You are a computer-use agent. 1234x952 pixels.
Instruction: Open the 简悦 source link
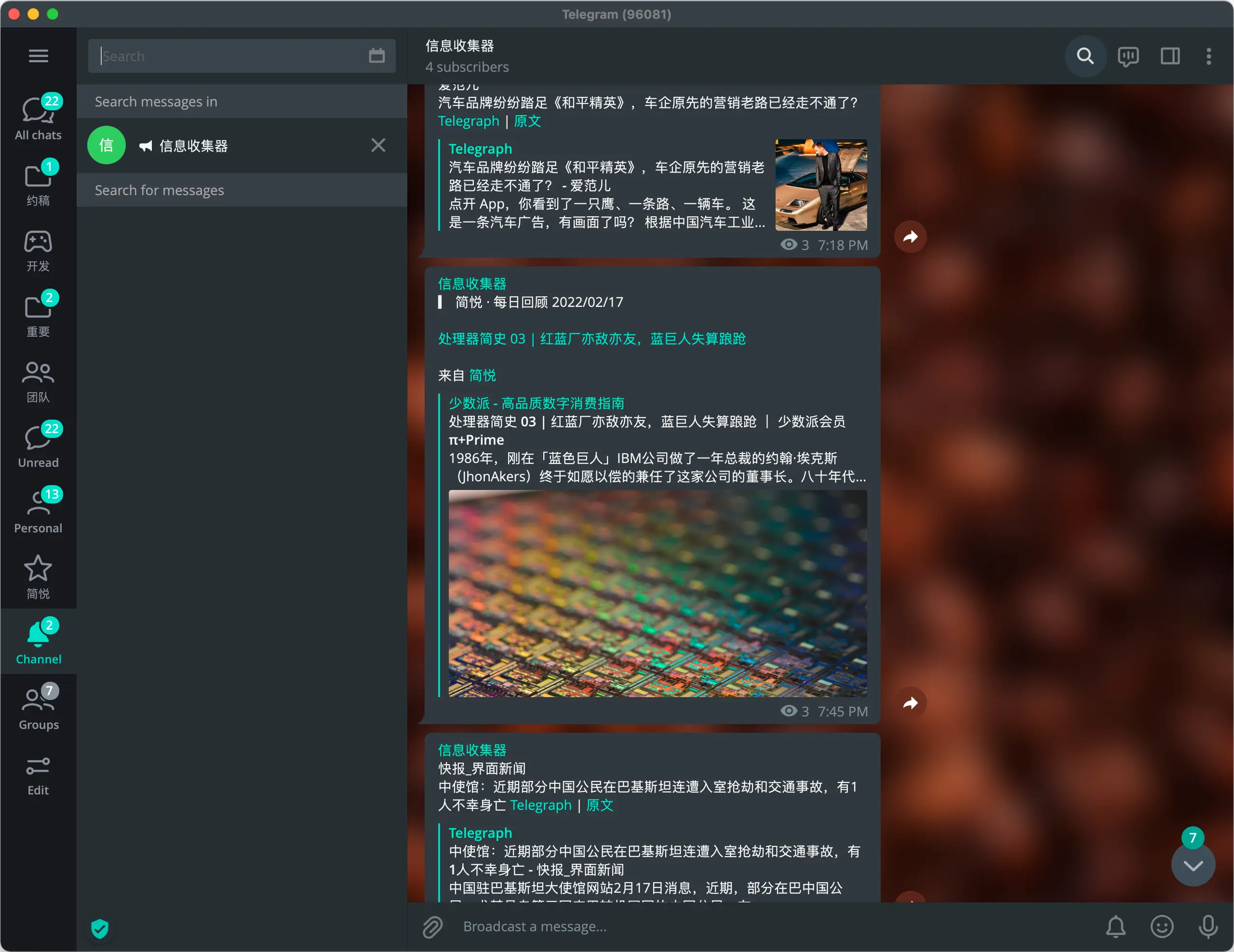click(x=483, y=375)
